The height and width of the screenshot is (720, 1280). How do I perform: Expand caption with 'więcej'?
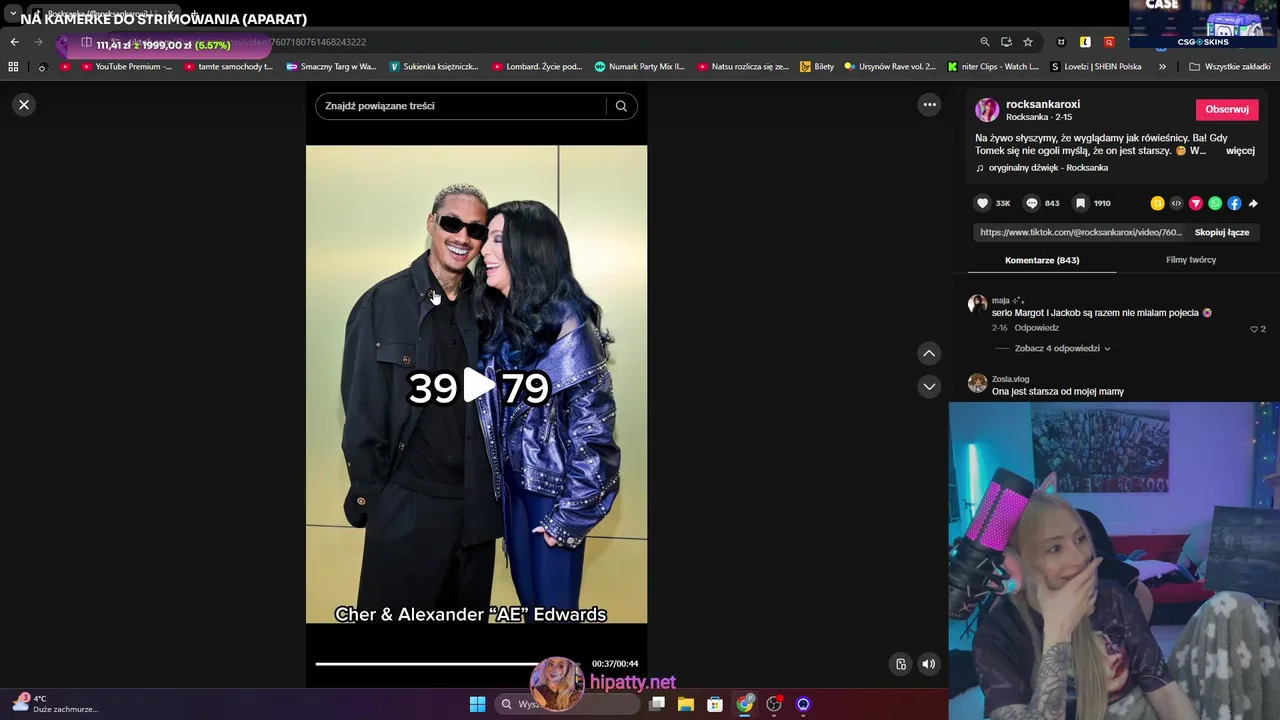click(x=1240, y=151)
